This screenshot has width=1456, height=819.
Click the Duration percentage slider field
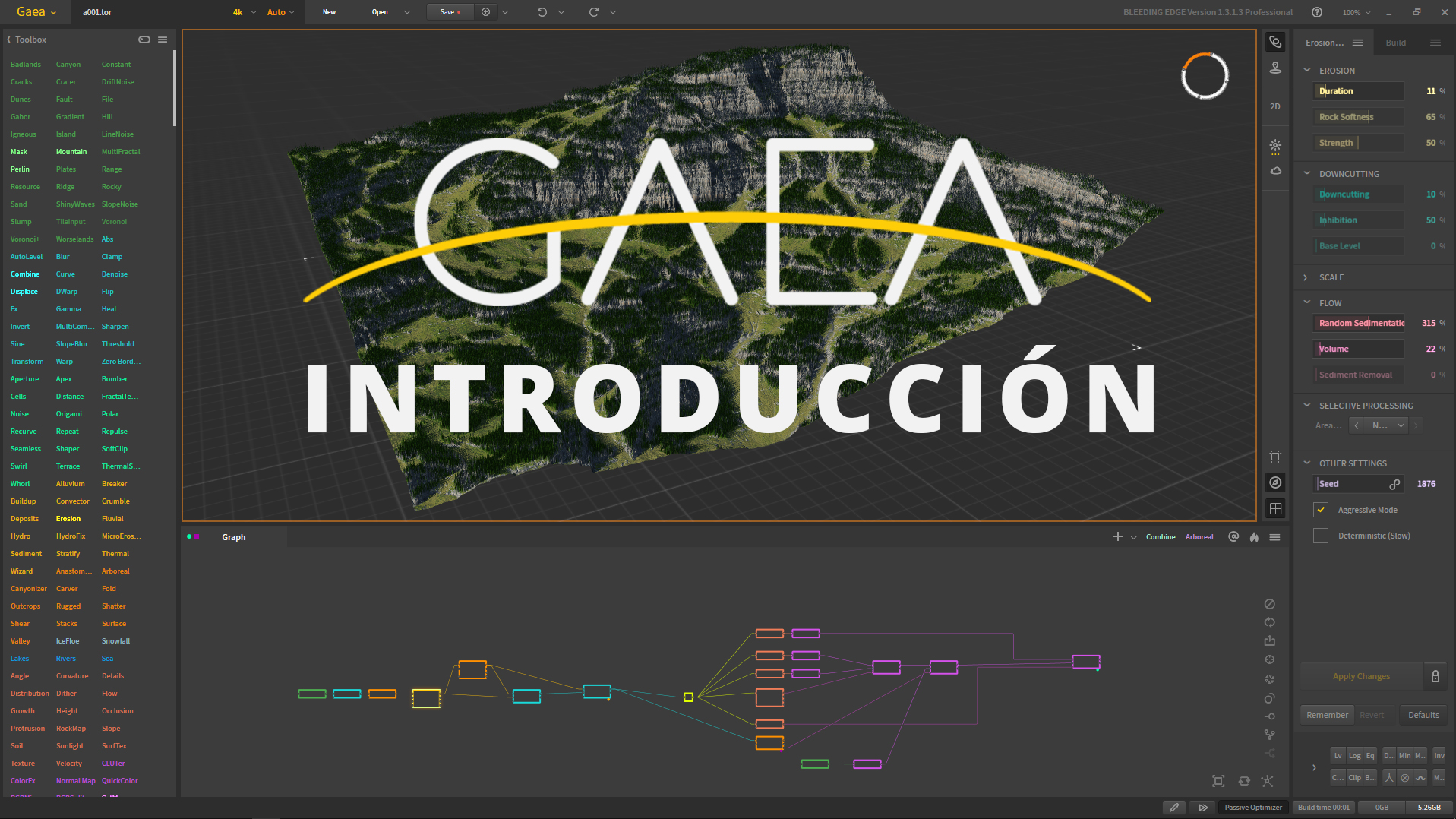[1357, 90]
